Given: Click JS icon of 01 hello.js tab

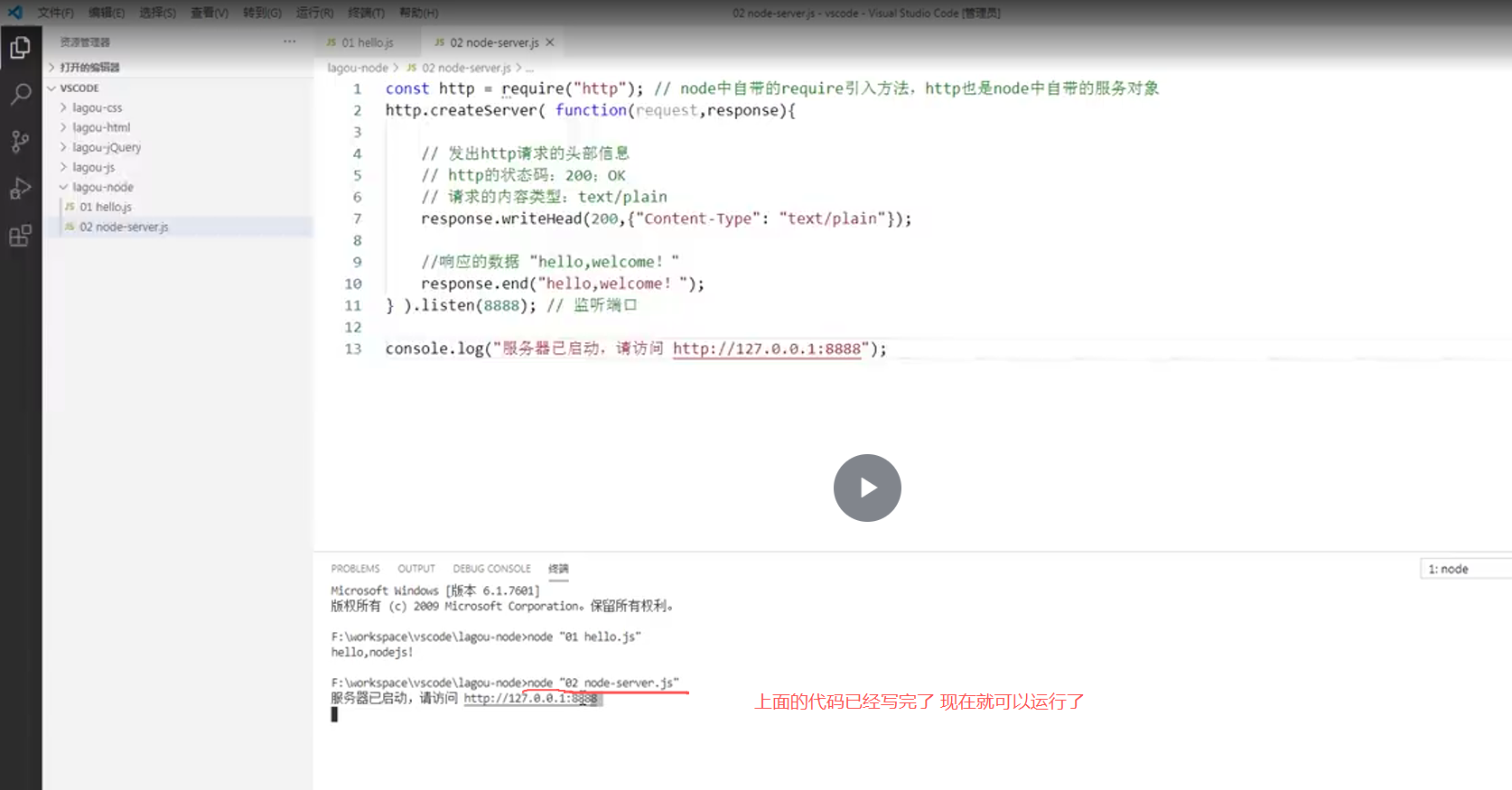Looking at the screenshot, I should point(331,42).
